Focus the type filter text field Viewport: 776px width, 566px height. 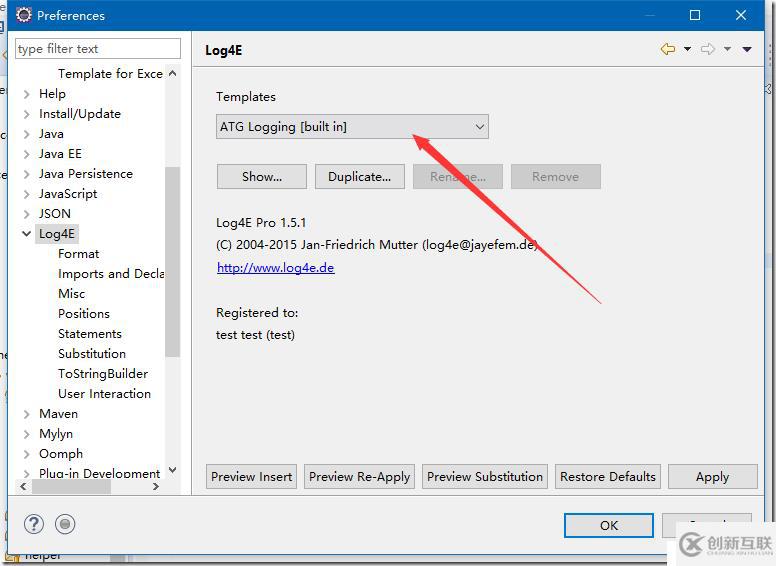pyautogui.click(x=98, y=48)
